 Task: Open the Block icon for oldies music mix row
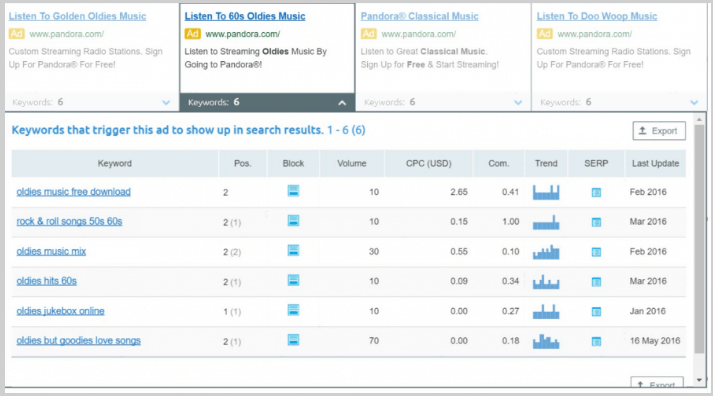pyautogui.click(x=293, y=251)
